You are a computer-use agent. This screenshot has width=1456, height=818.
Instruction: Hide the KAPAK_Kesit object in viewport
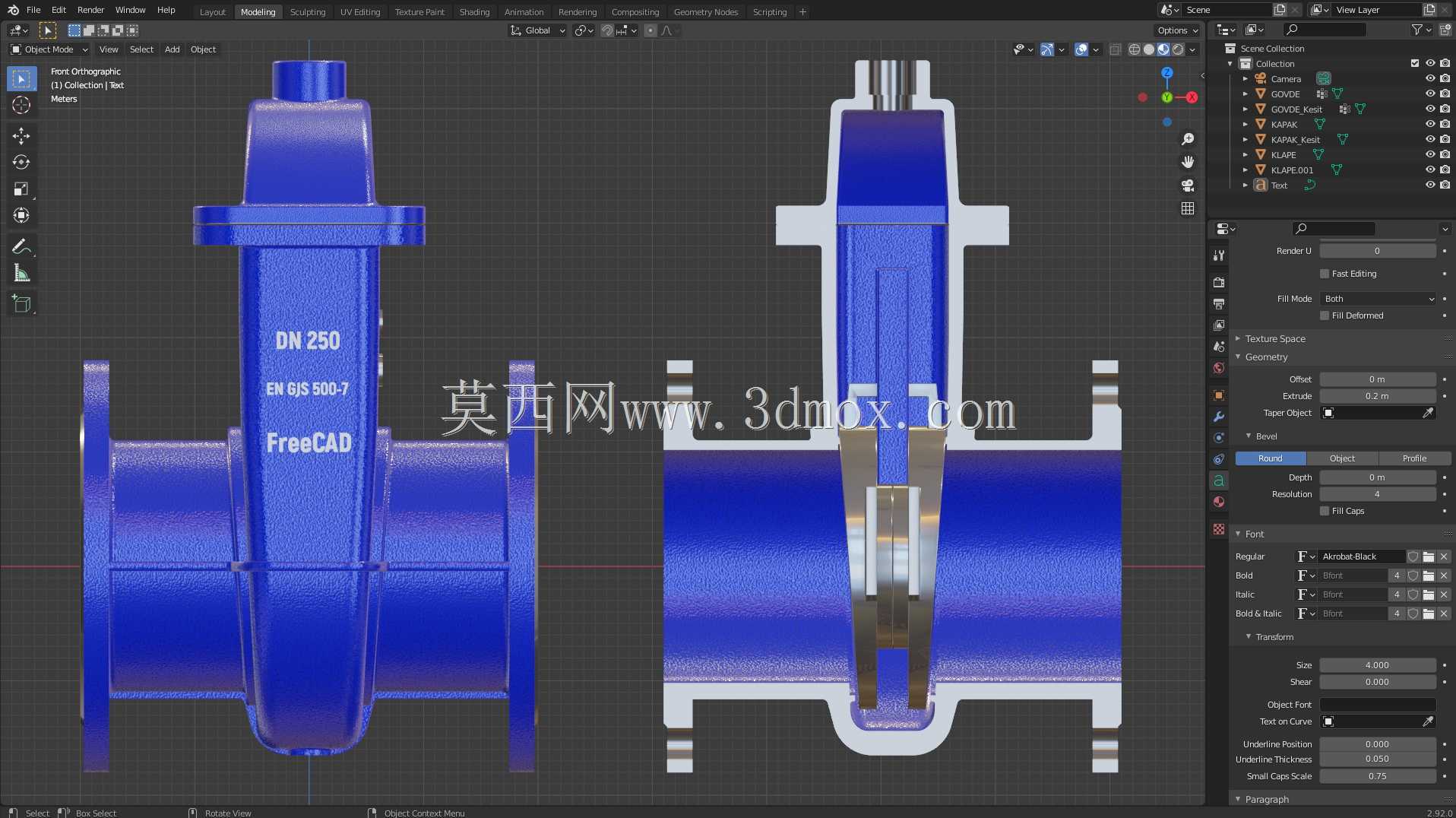pos(1429,139)
